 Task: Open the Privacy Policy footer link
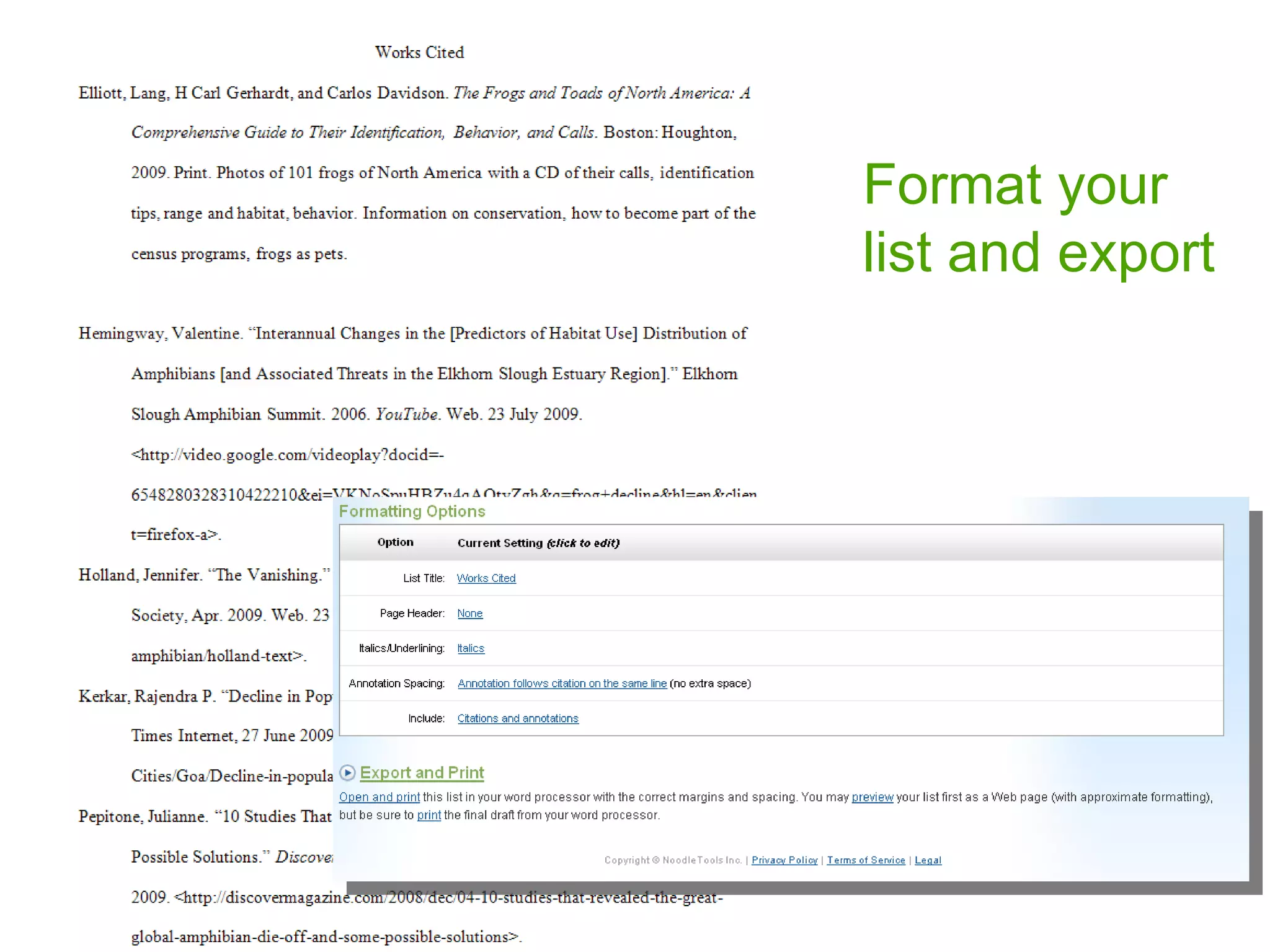pyautogui.click(x=784, y=860)
